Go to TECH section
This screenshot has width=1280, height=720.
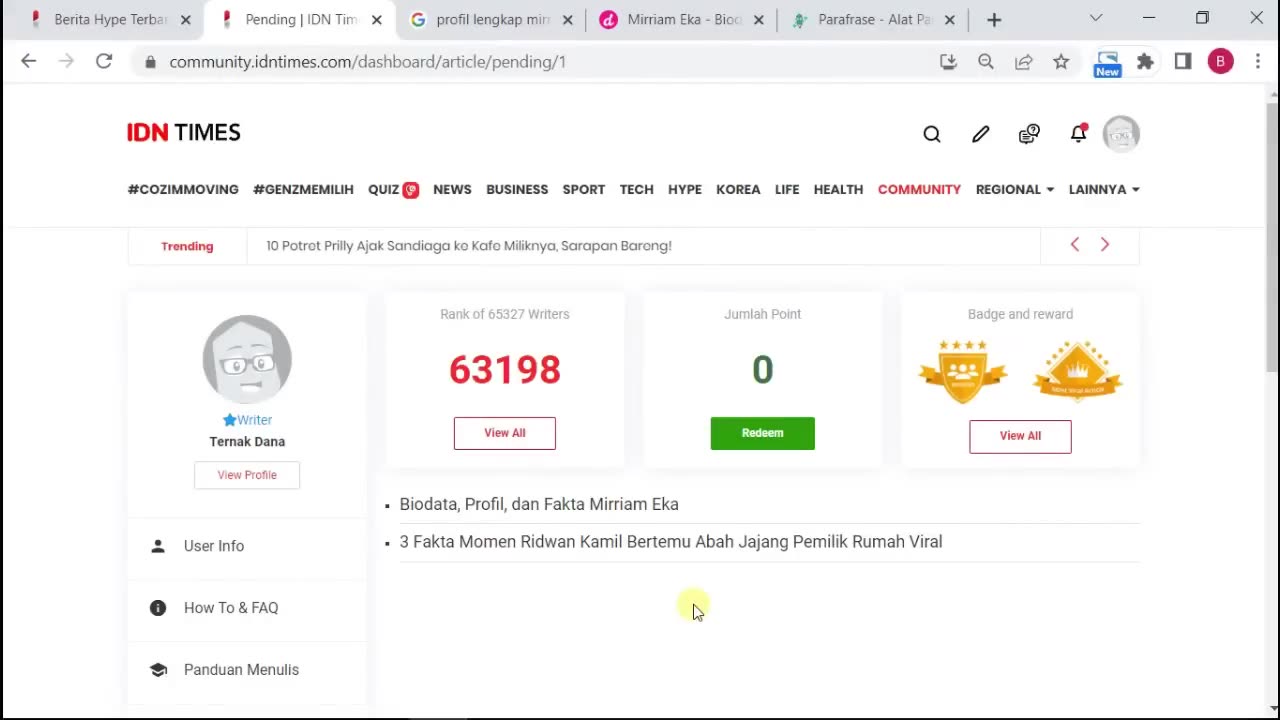coord(636,190)
